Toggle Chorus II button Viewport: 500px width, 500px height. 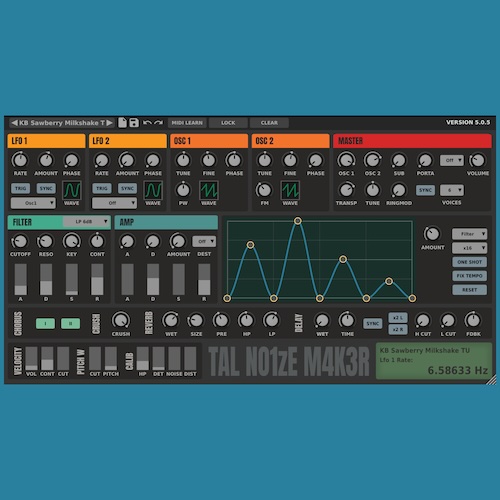[x=70, y=323]
